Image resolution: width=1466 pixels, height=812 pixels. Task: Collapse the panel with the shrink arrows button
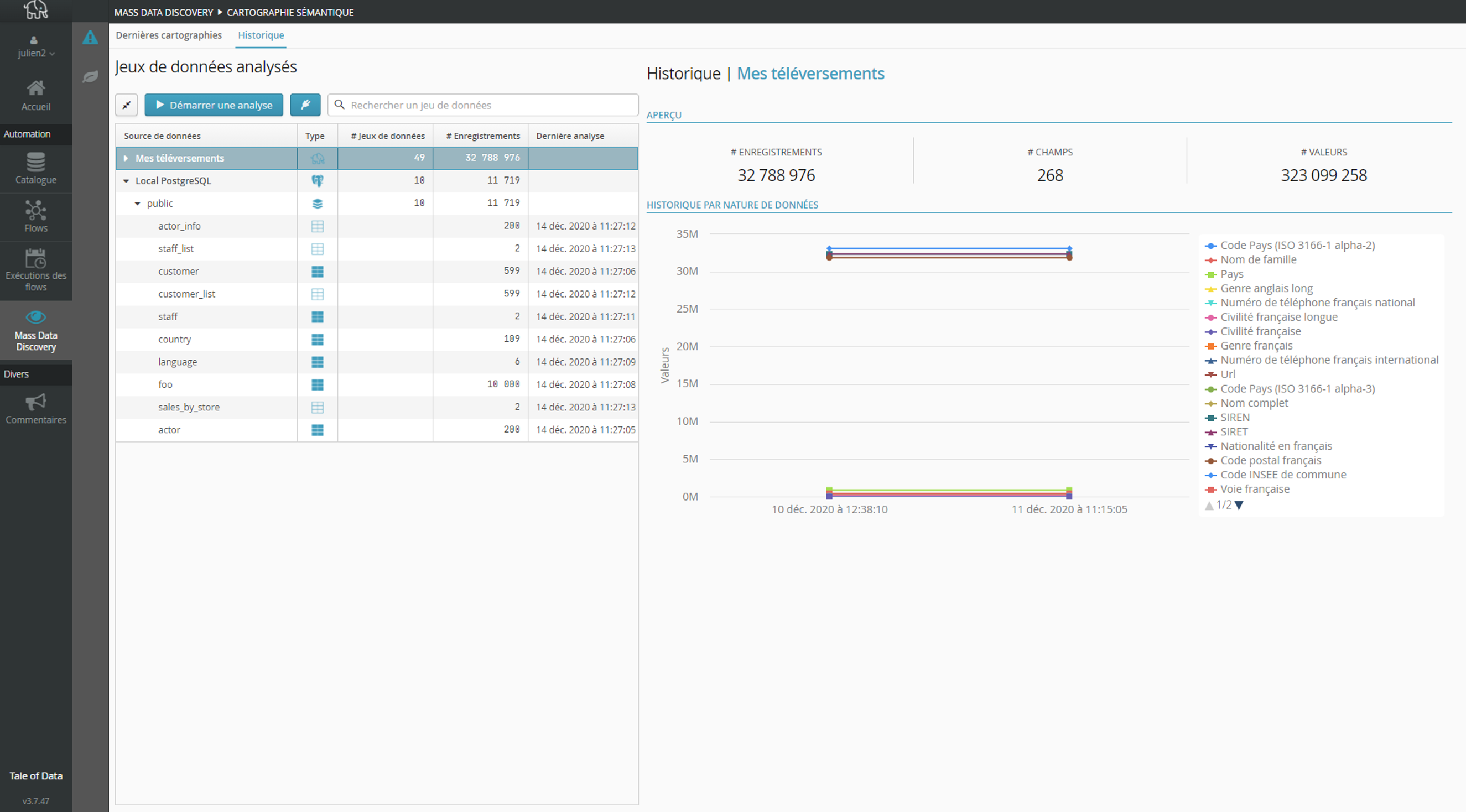pos(126,105)
